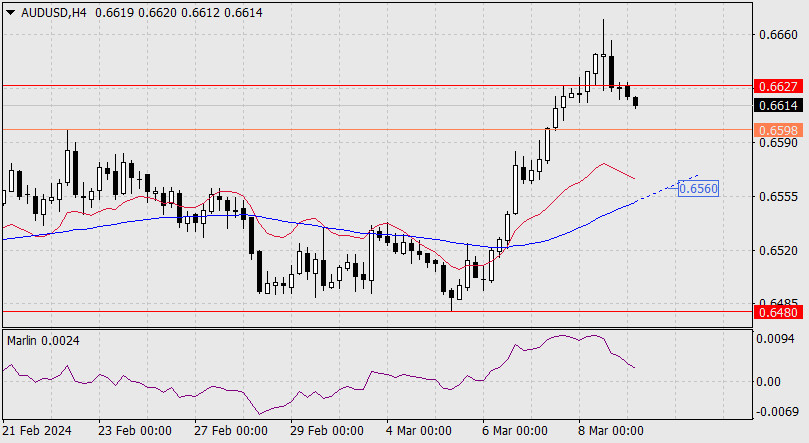Select the 4 Mar 00:00 date label
809x443 pixels.
[419, 431]
